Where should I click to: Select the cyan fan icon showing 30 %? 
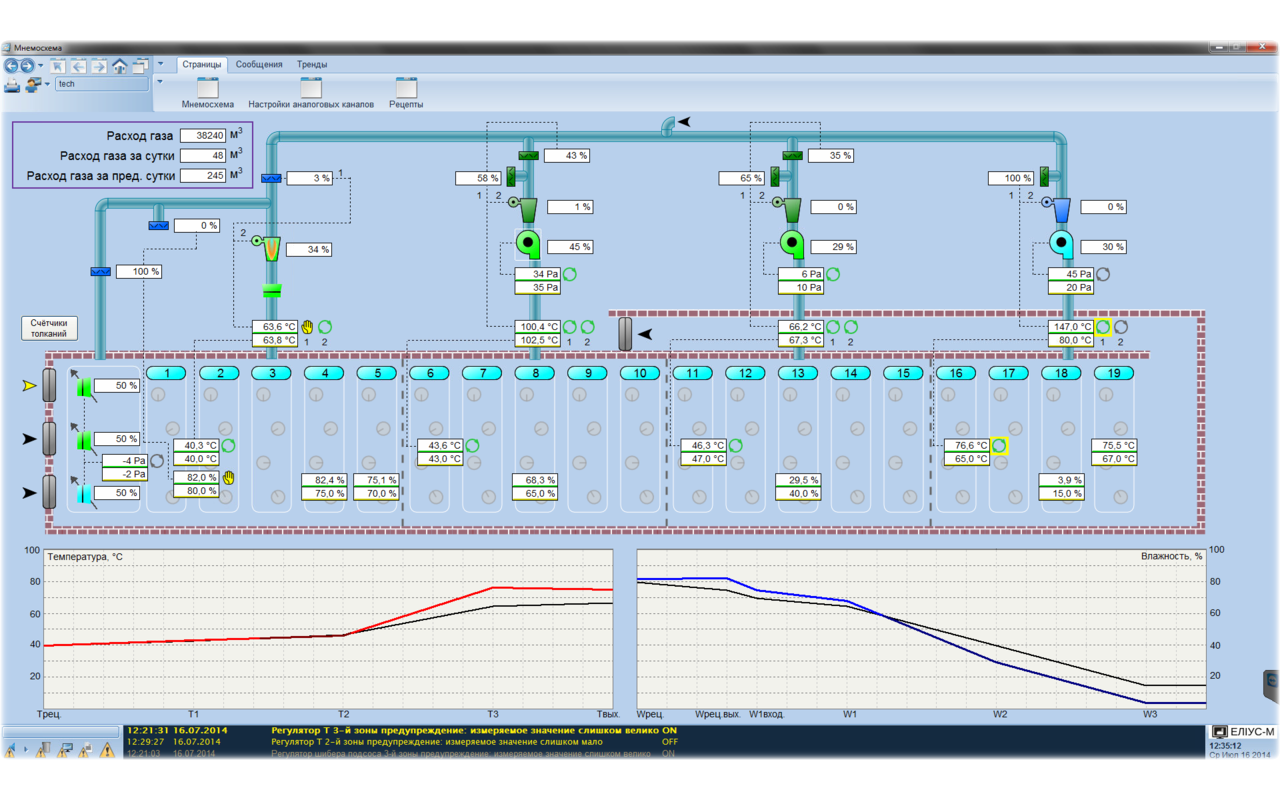tap(1061, 244)
